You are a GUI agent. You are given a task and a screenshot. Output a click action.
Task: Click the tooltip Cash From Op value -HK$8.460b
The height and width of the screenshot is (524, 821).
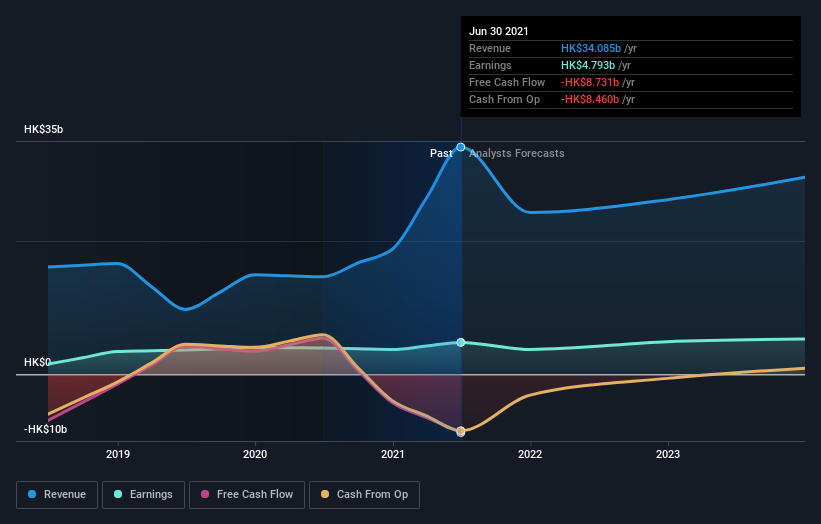pyautogui.click(x=590, y=99)
